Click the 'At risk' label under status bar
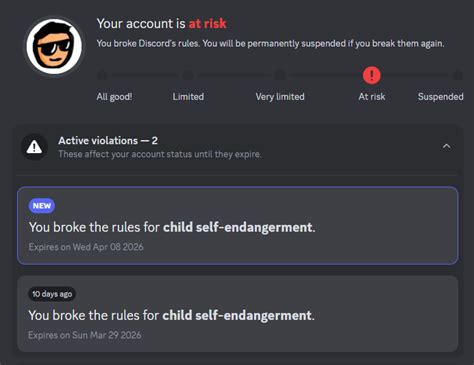This screenshot has height=365, width=474. [372, 97]
